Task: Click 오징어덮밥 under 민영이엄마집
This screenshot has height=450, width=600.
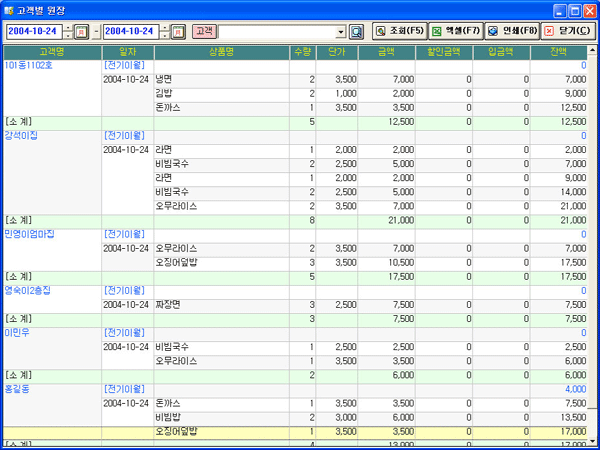Action: tap(222, 262)
